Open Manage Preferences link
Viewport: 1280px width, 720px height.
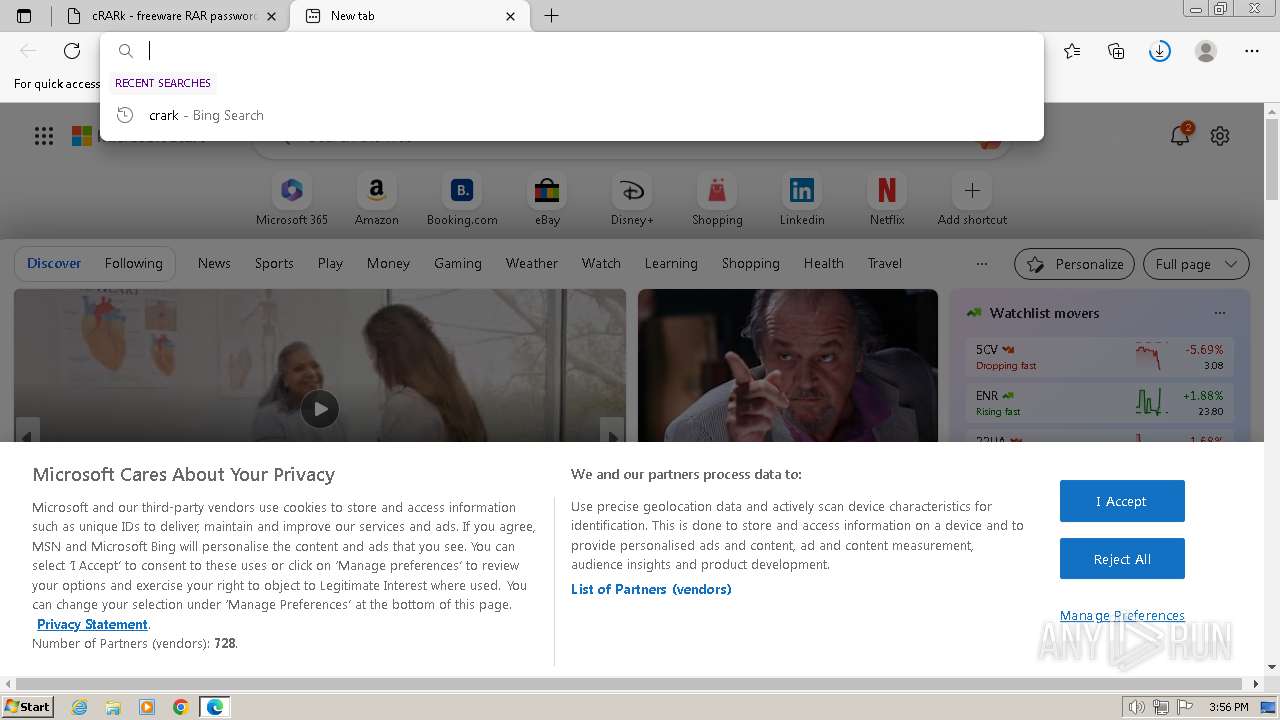tap(1122, 616)
